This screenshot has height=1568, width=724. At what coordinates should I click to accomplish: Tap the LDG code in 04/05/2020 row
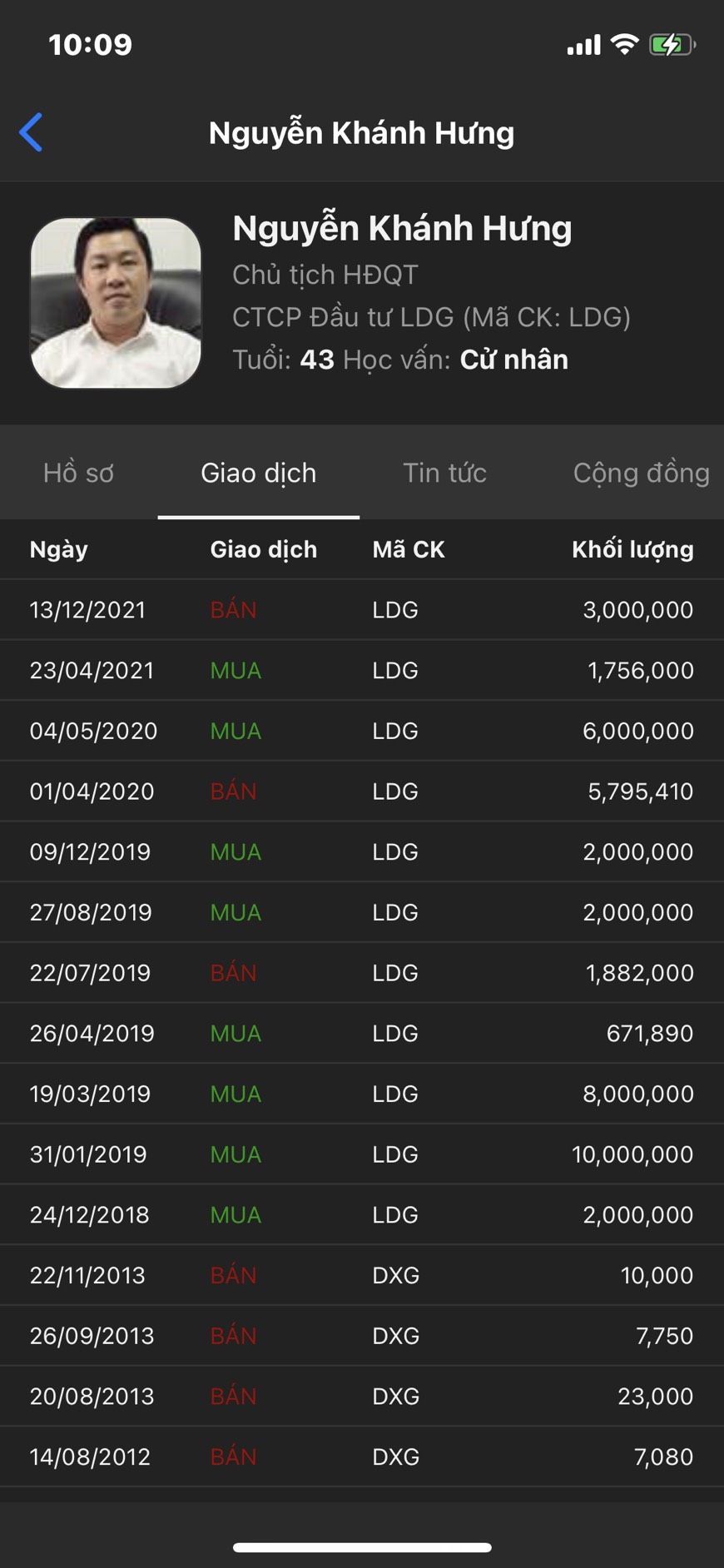pyautogui.click(x=395, y=731)
